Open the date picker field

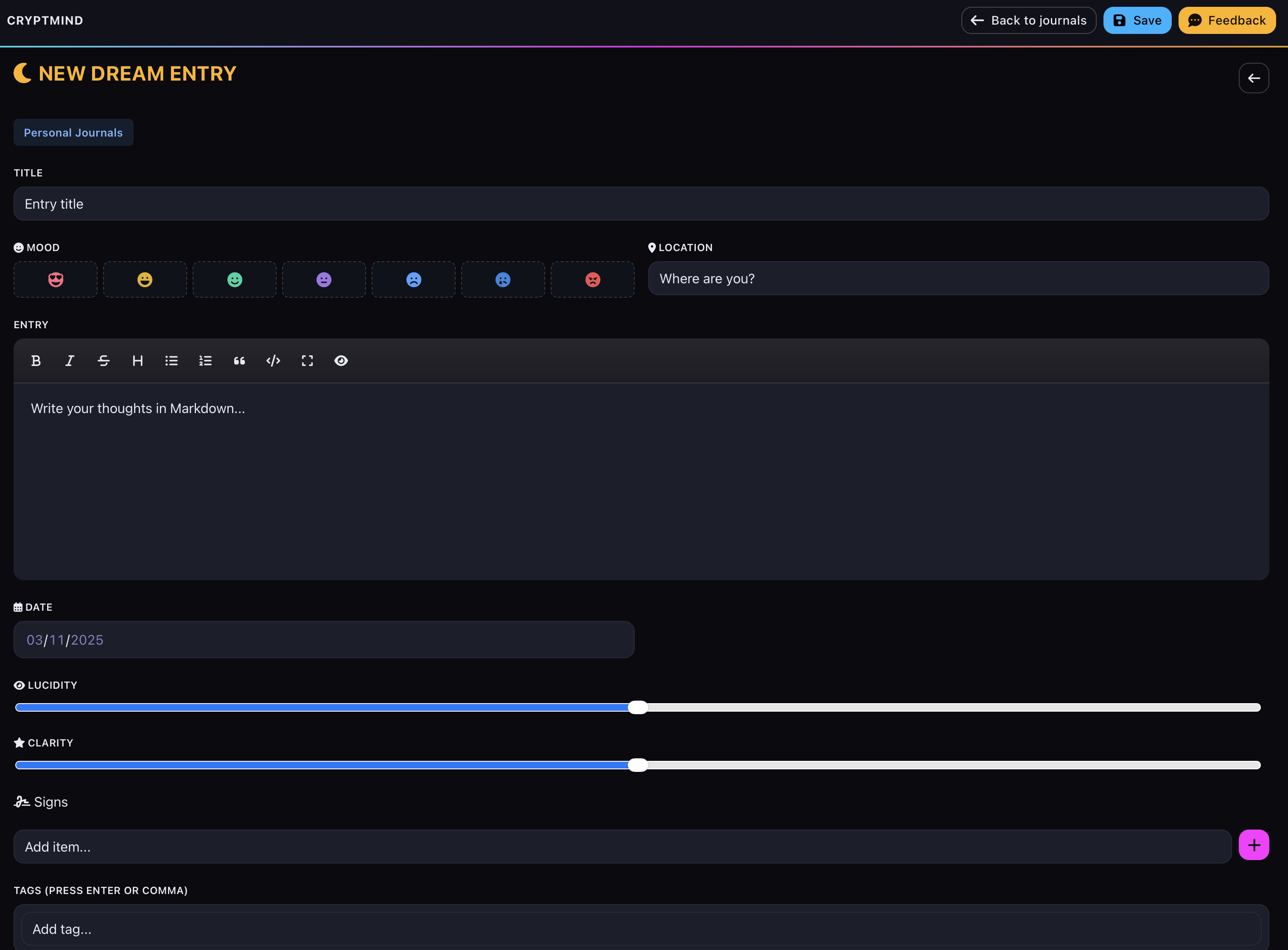(x=324, y=640)
